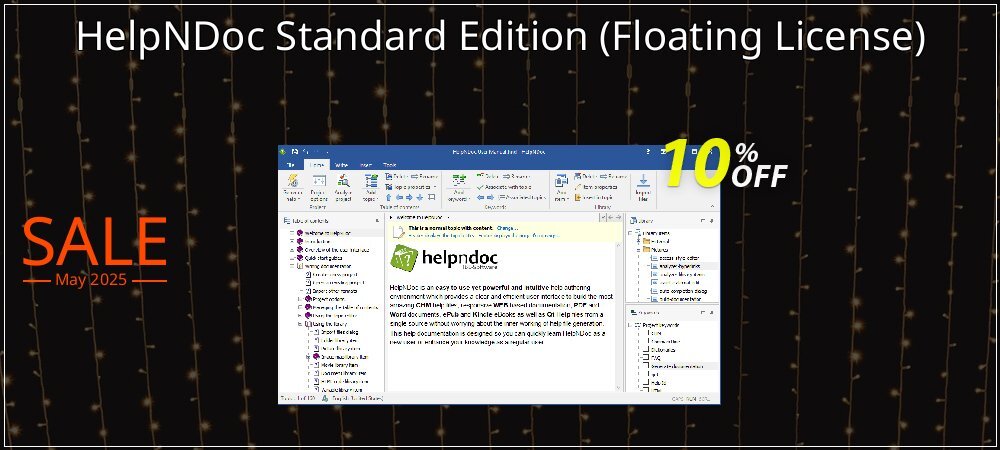Rename keyword in the Keywords group
The width and height of the screenshot is (1000, 450).
pos(516,177)
